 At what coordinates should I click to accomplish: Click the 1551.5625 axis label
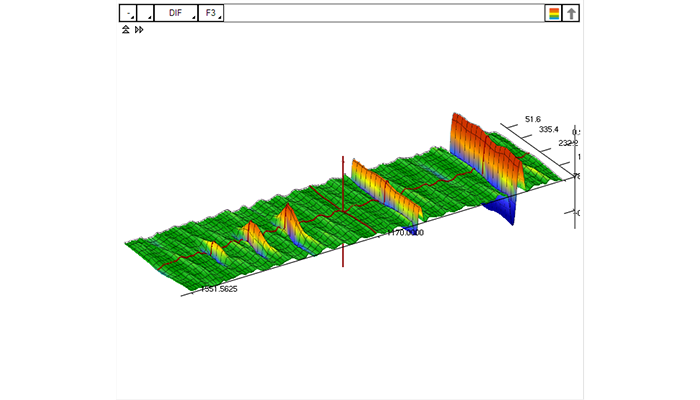click(x=220, y=289)
